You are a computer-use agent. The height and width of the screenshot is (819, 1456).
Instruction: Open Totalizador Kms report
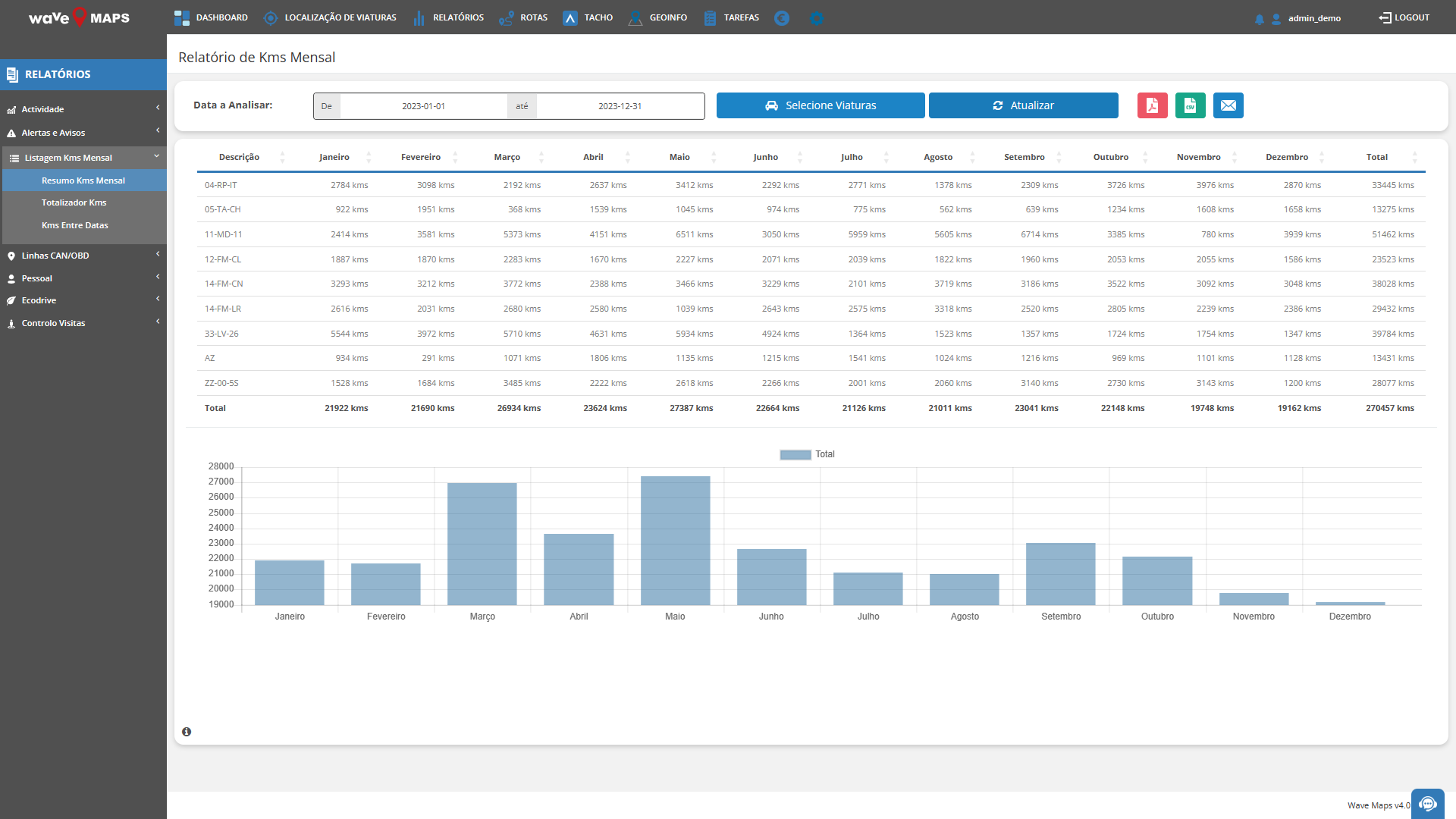[x=74, y=202]
